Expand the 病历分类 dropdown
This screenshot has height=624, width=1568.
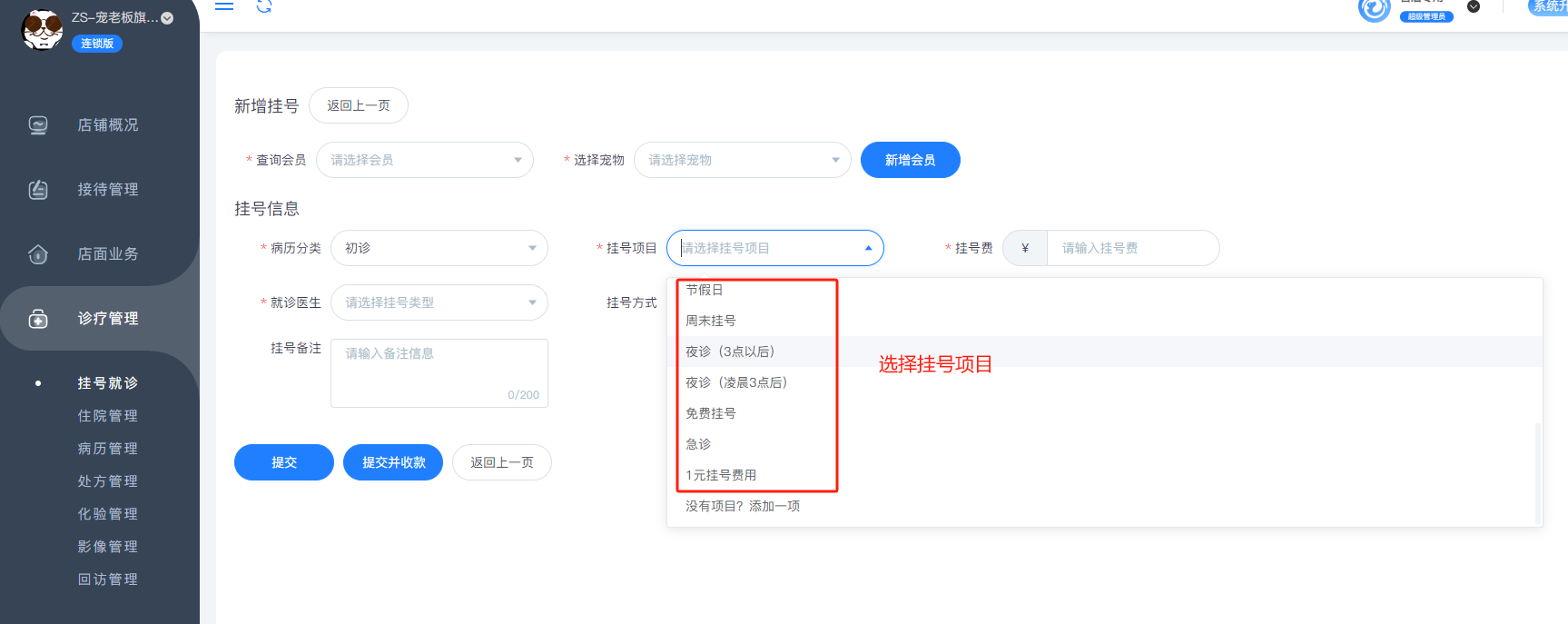439,248
